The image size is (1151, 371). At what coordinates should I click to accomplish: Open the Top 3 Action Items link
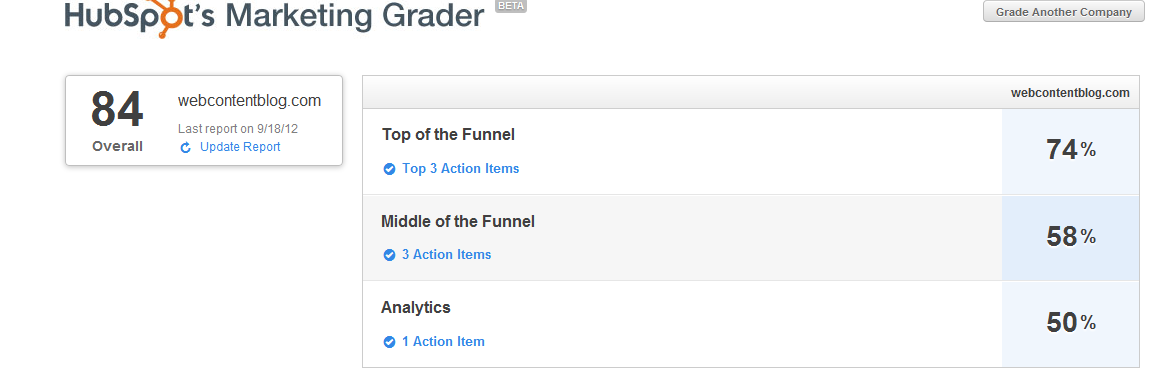(x=460, y=168)
